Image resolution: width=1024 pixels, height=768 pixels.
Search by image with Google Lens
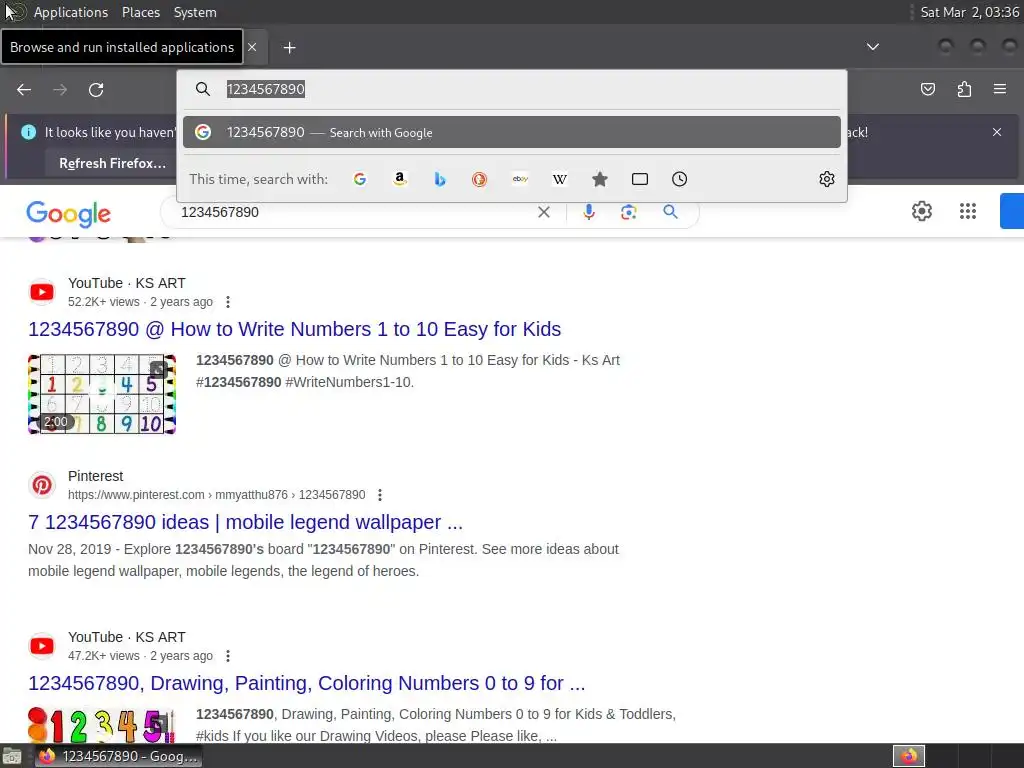pyautogui.click(x=629, y=212)
